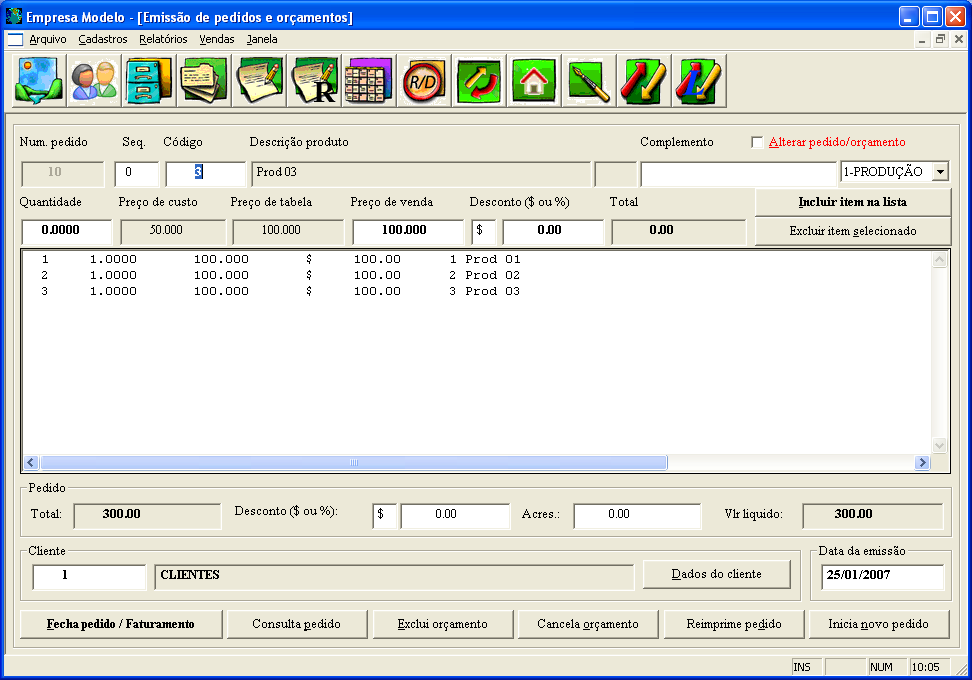The width and height of the screenshot is (972, 680).
Task: Click the fountain pen toolbar icon
Action: click(589, 81)
